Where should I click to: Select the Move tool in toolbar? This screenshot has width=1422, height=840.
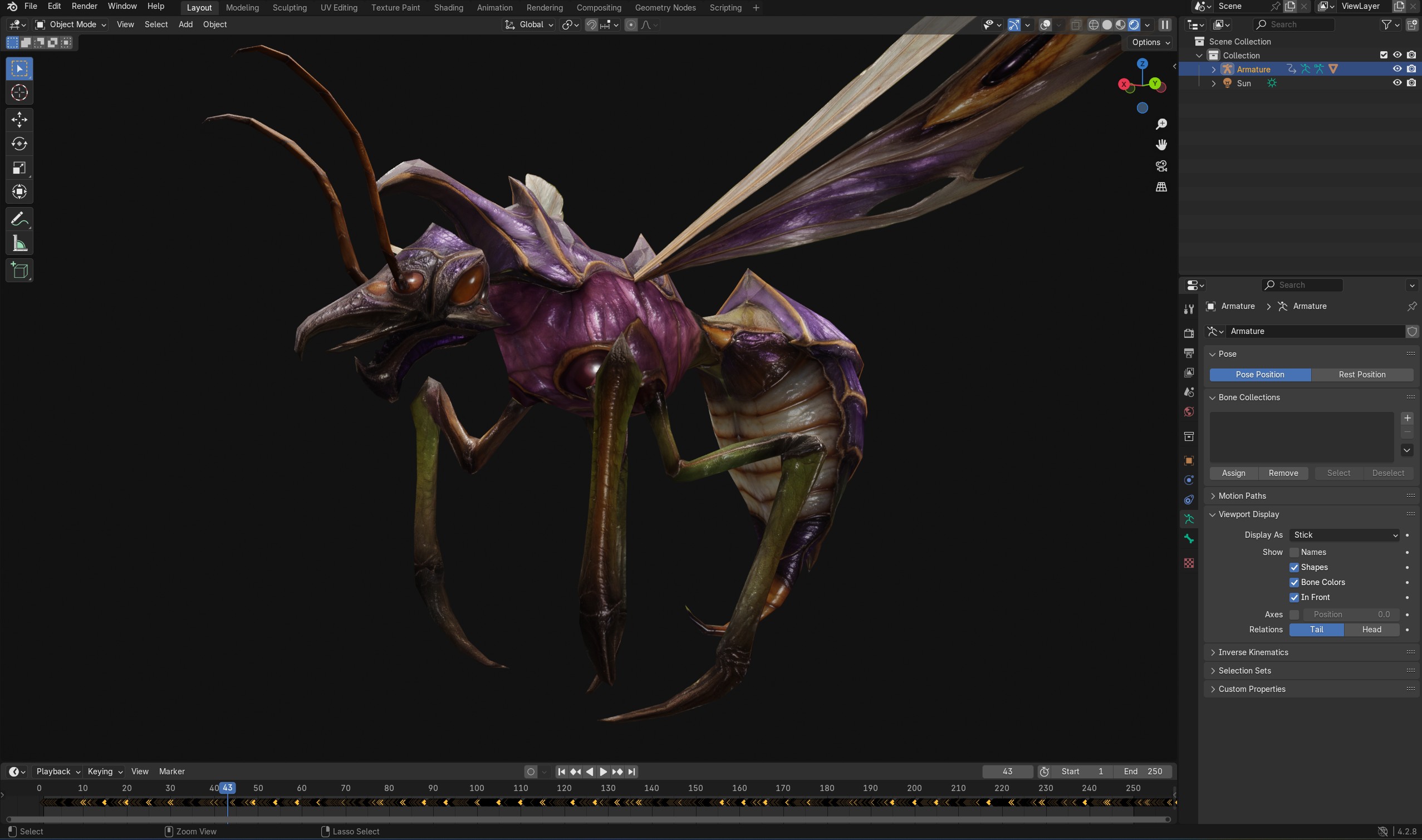coord(19,120)
